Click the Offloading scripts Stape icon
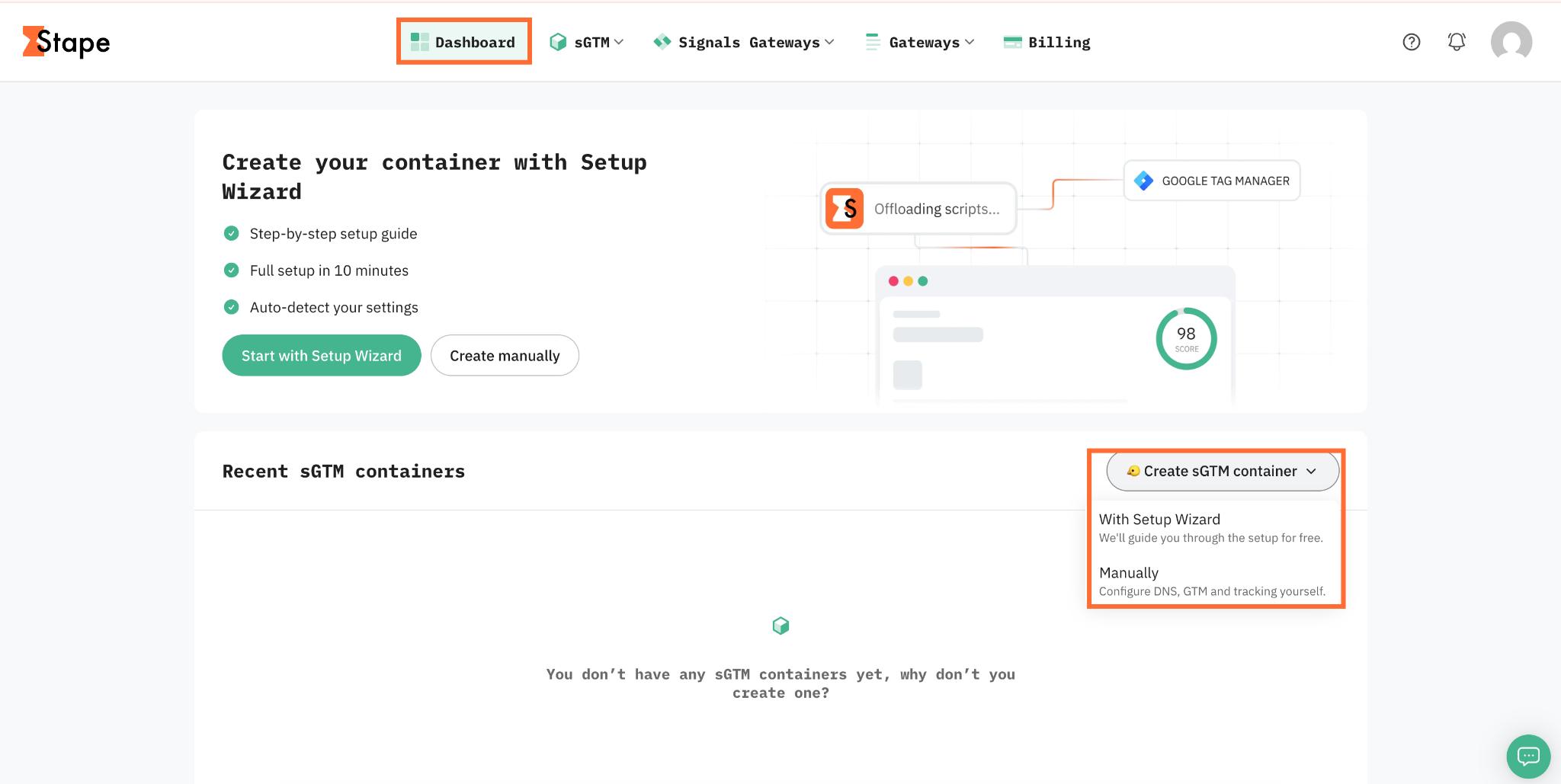The height and width of the screenshot is (784, 1561). 845,208
